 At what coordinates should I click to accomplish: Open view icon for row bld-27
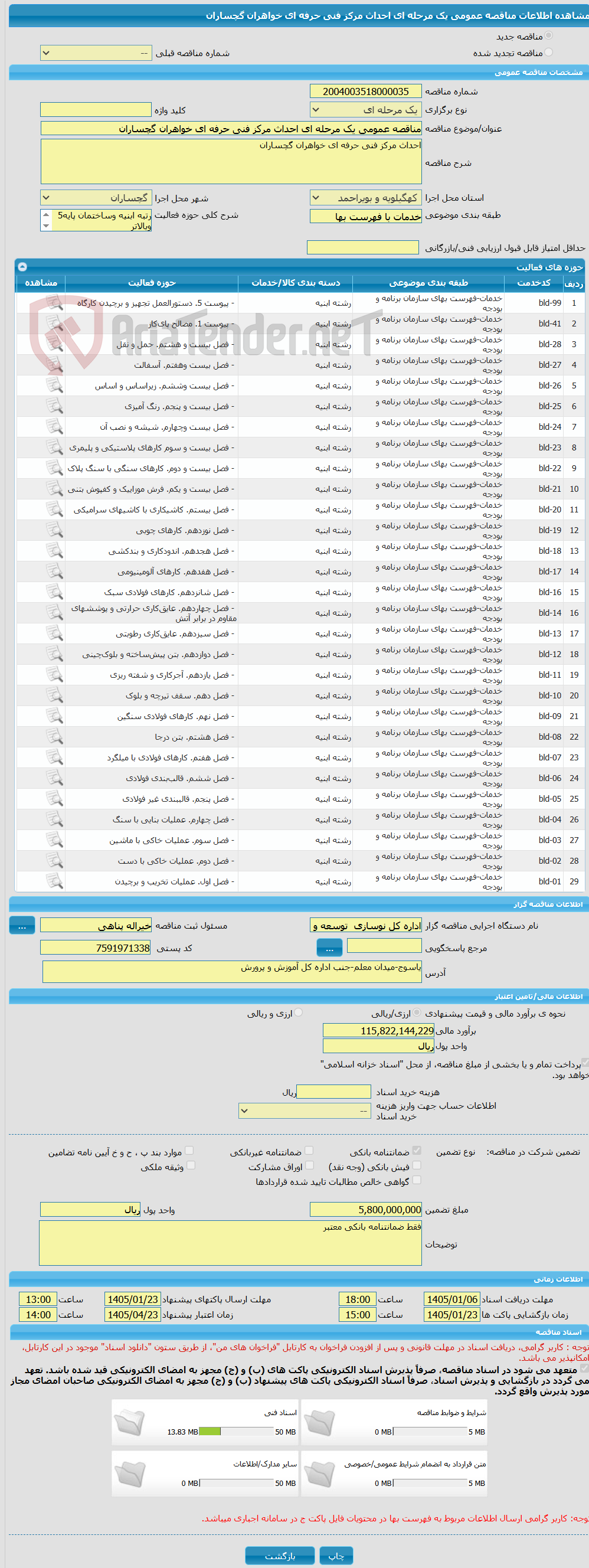point(55,365)
